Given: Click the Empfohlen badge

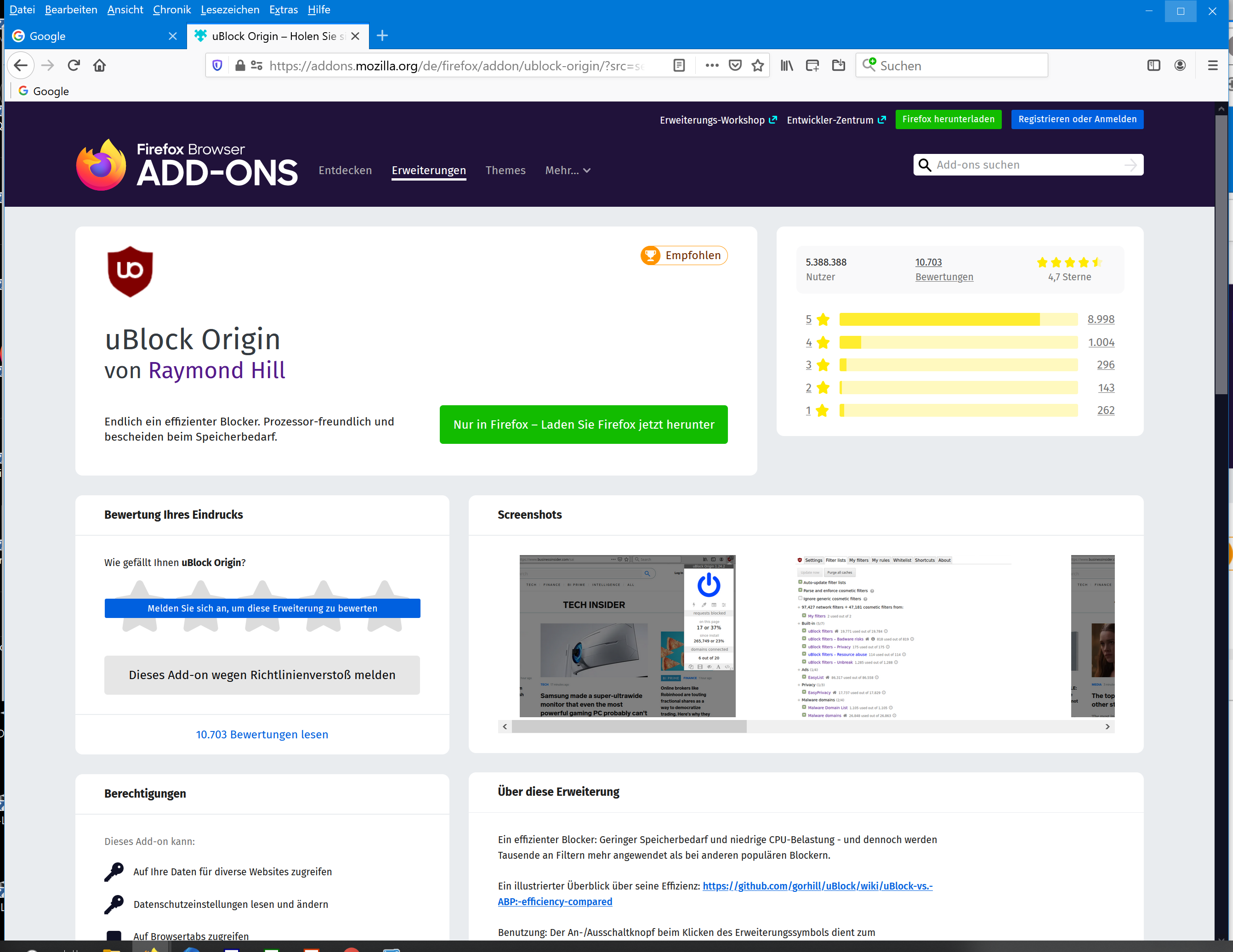Looking at the screenshot, I should (684, 255).
